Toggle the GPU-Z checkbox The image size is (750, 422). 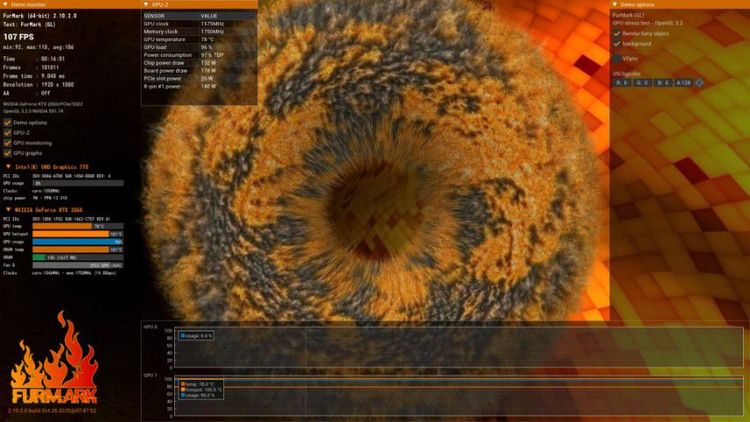pyautogui.click(x=7, y=132)
